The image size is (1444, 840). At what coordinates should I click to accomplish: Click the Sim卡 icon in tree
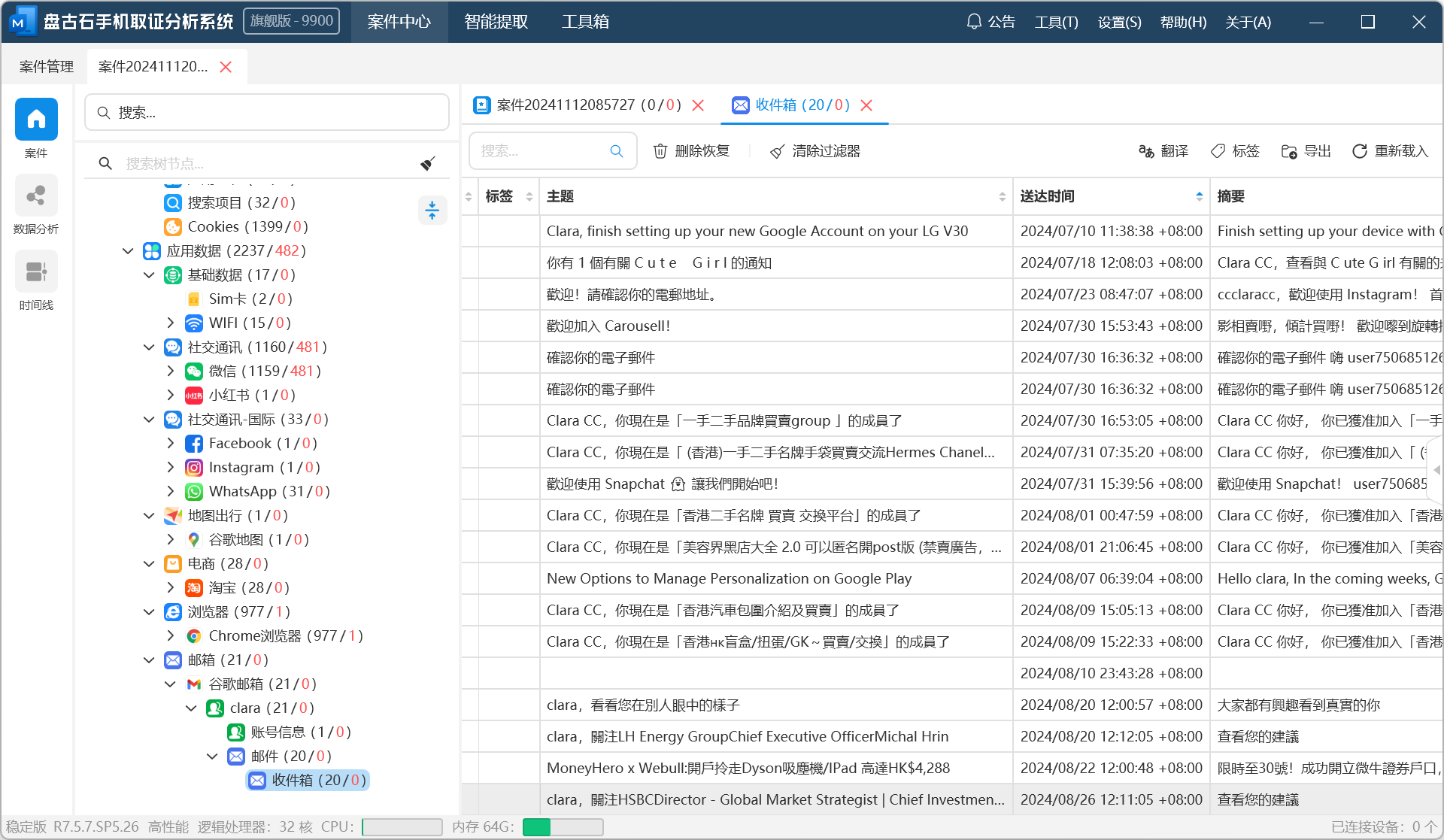tap(194, 299)
